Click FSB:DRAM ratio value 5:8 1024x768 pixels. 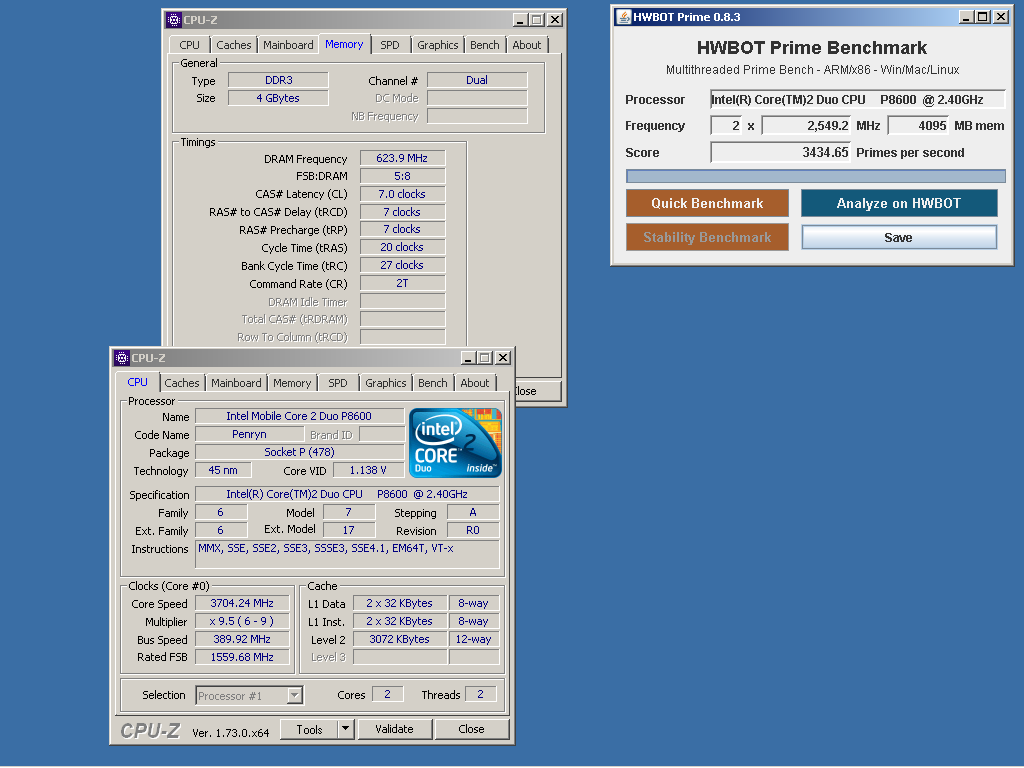402,176
